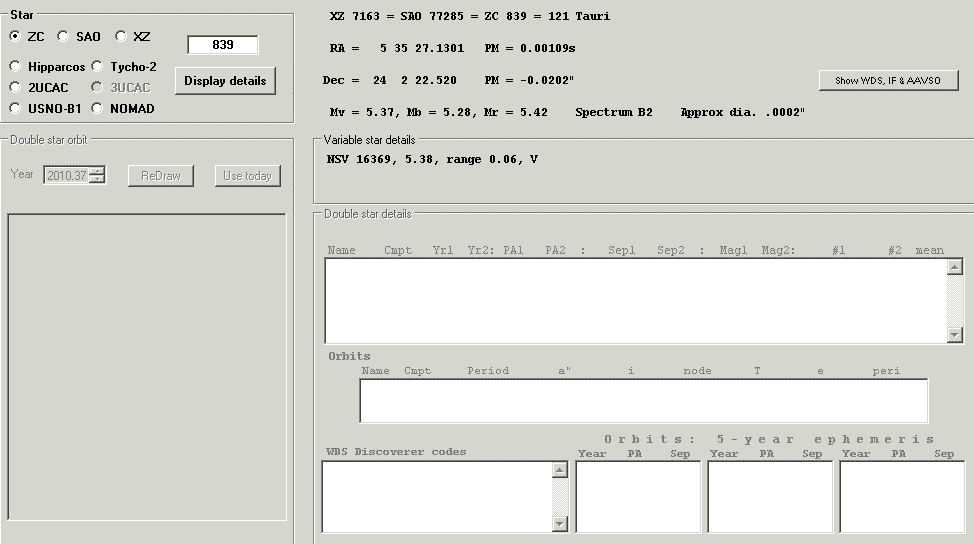Click the name '121 Tauri'
This screenshot has width=974, height=544.
point(579,16)
